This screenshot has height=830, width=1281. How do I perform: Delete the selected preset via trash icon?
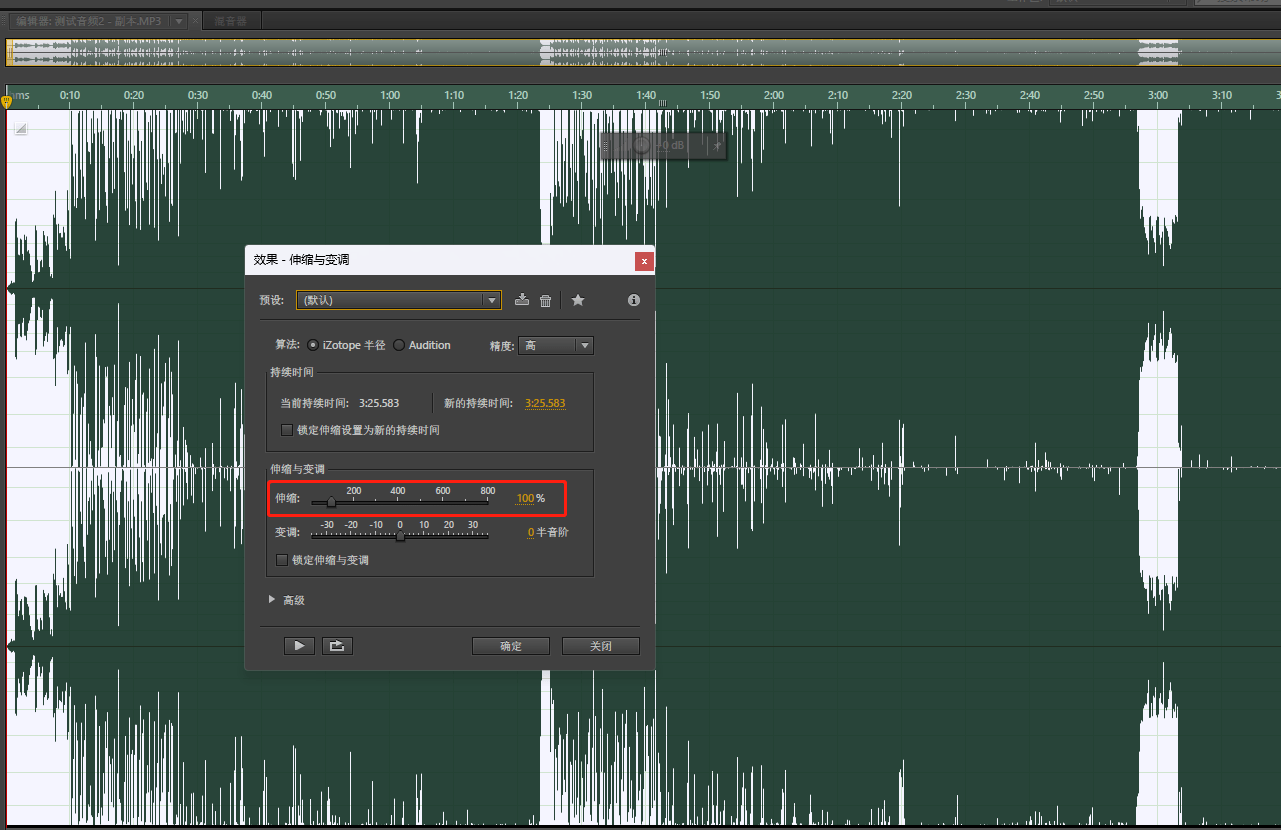coord(546,300)
